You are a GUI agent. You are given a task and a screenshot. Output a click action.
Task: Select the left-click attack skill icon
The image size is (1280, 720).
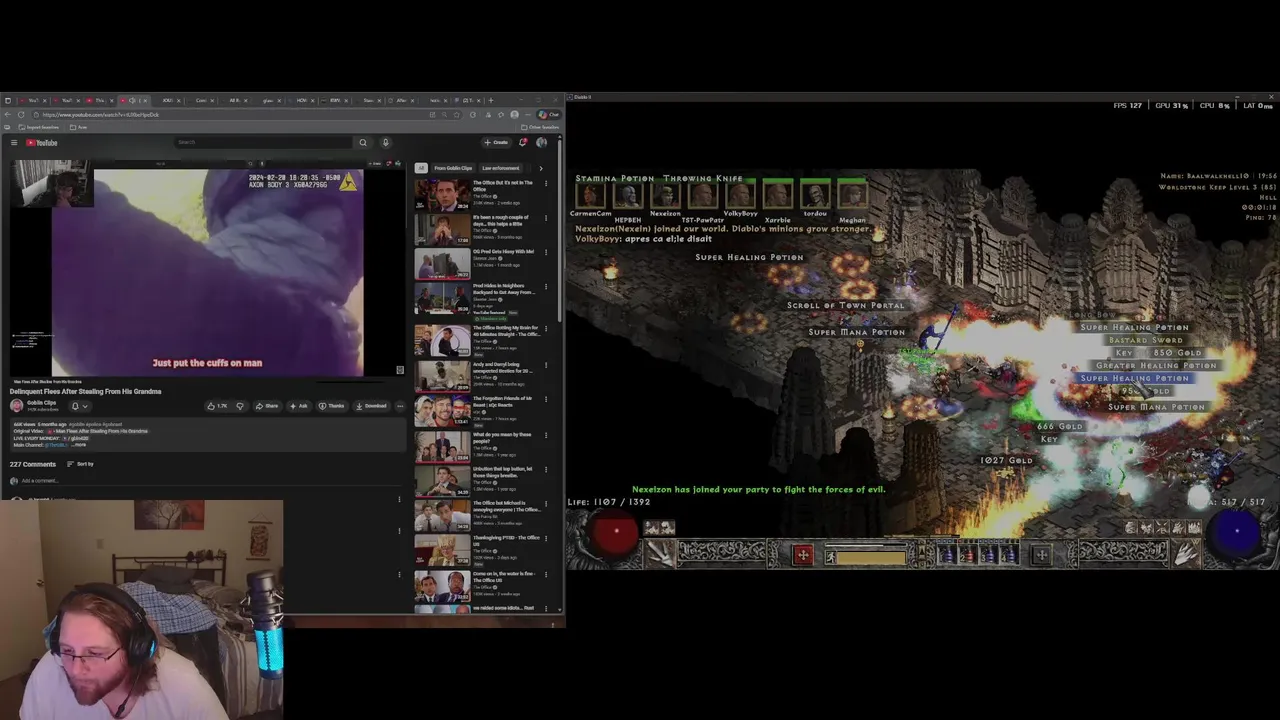click(x=658, y=552)
